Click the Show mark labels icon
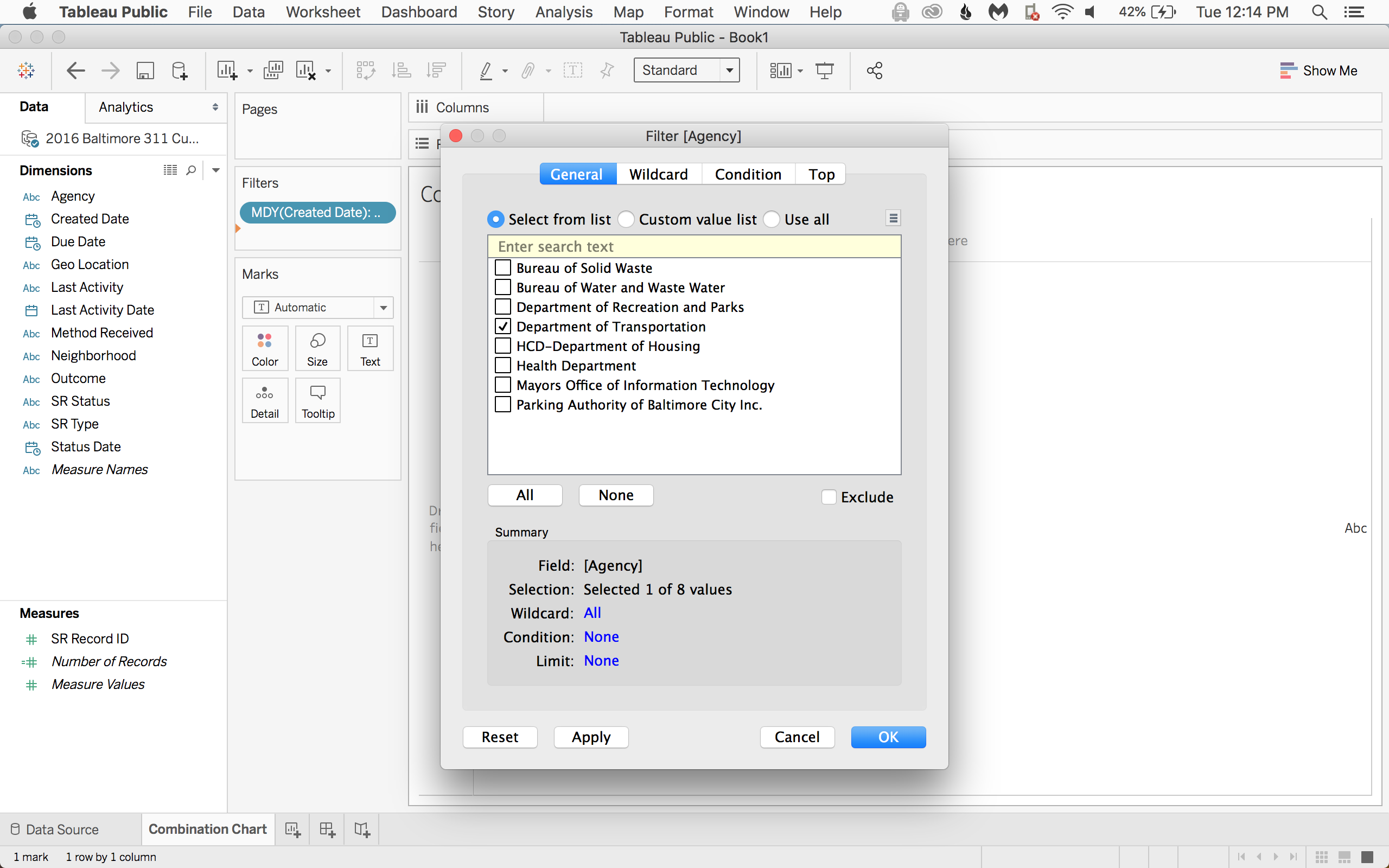The width and height of the screenshot is (1389, 868). pyautogui.click(x=573, y=71)
